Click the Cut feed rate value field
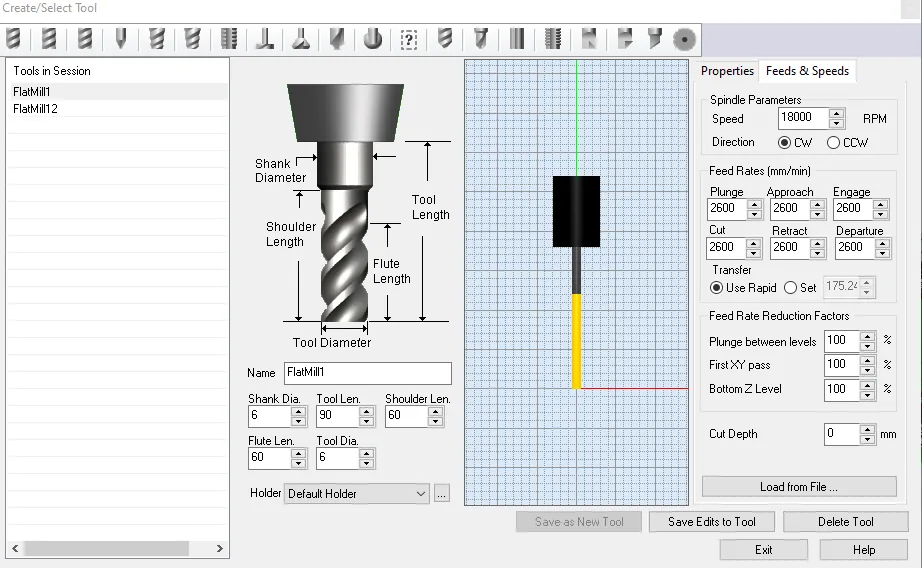The image size is (922, 568). [726, 248]
